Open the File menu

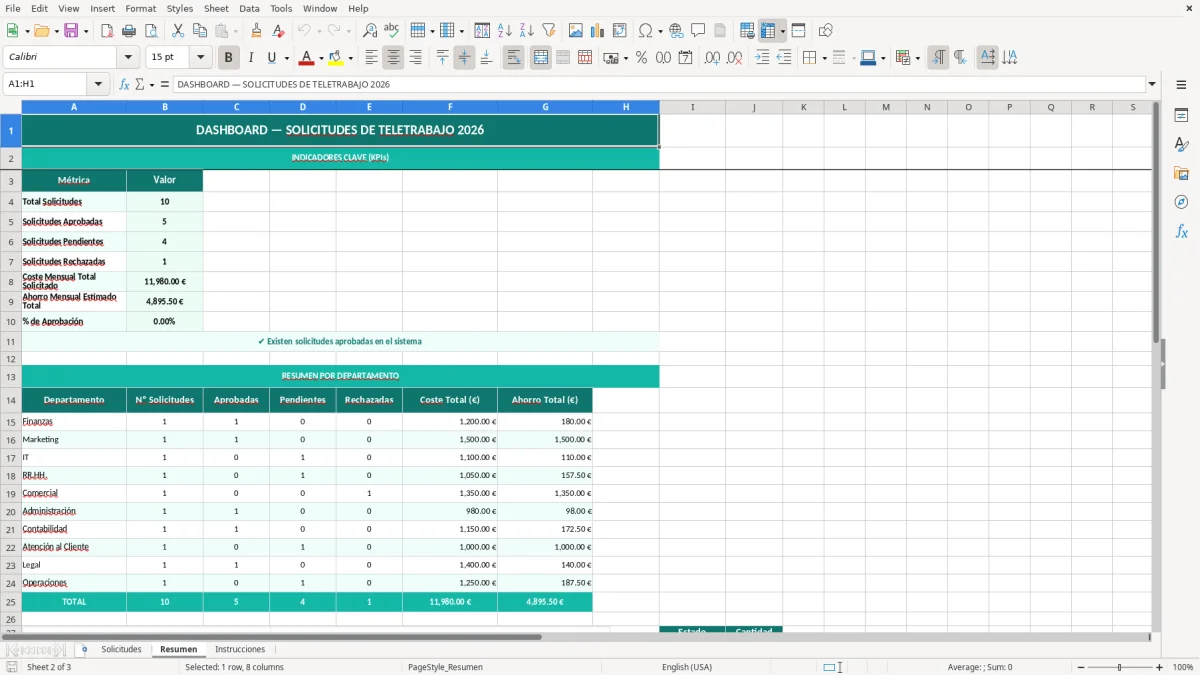click(13, 8)
